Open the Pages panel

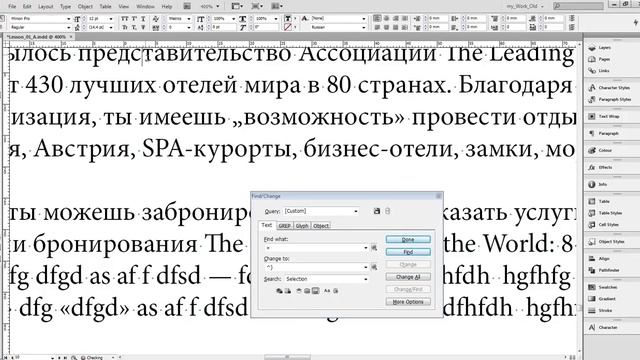point(599,59)
